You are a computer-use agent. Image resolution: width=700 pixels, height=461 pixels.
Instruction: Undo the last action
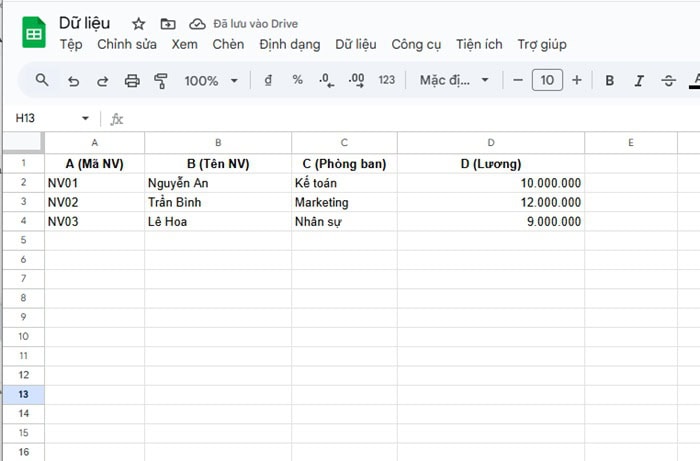point(73,80)
